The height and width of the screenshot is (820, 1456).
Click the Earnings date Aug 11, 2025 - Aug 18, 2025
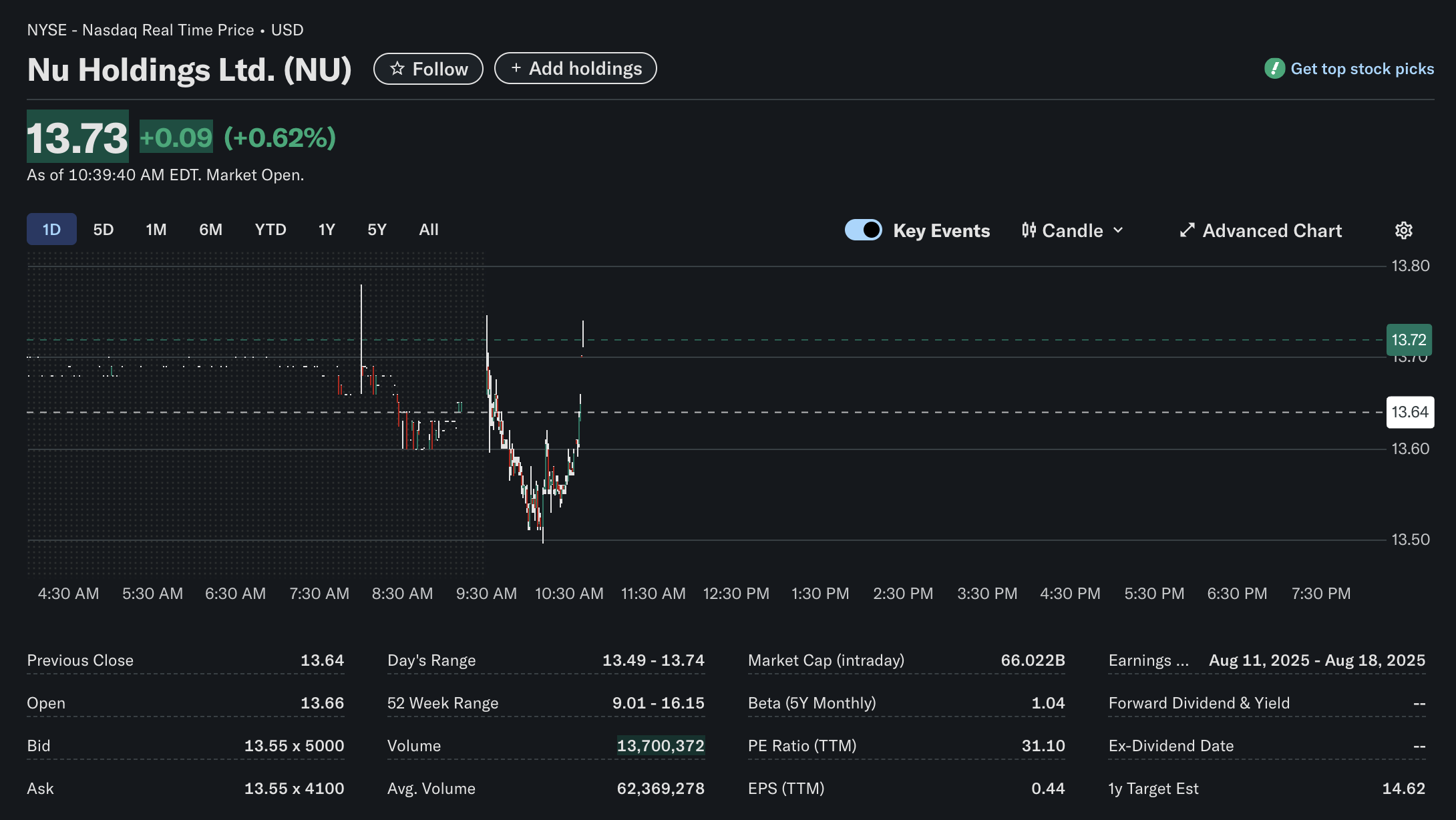[x=1317, y=660]
